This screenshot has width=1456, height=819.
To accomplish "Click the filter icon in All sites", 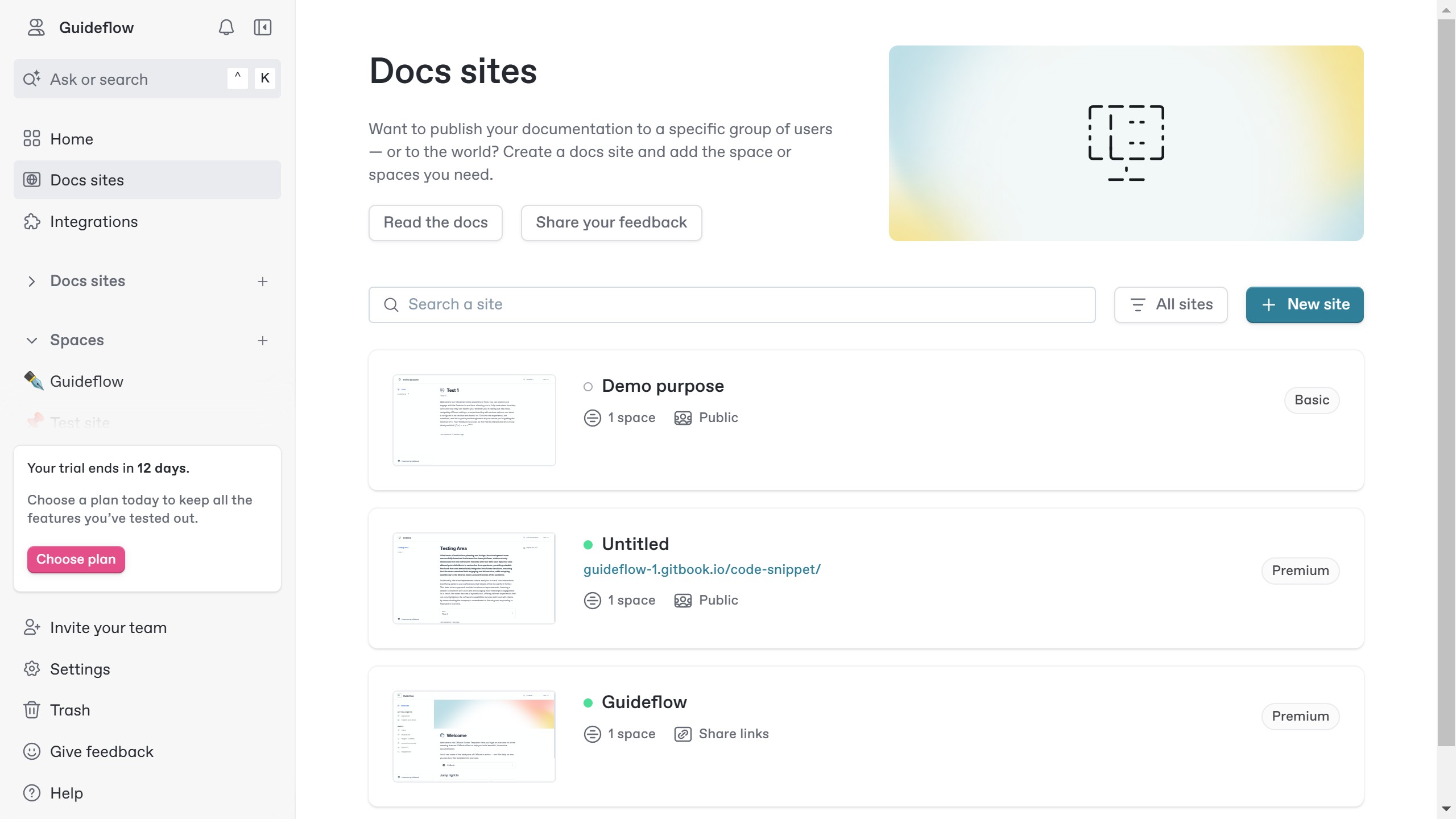I will coord(1138,305).
